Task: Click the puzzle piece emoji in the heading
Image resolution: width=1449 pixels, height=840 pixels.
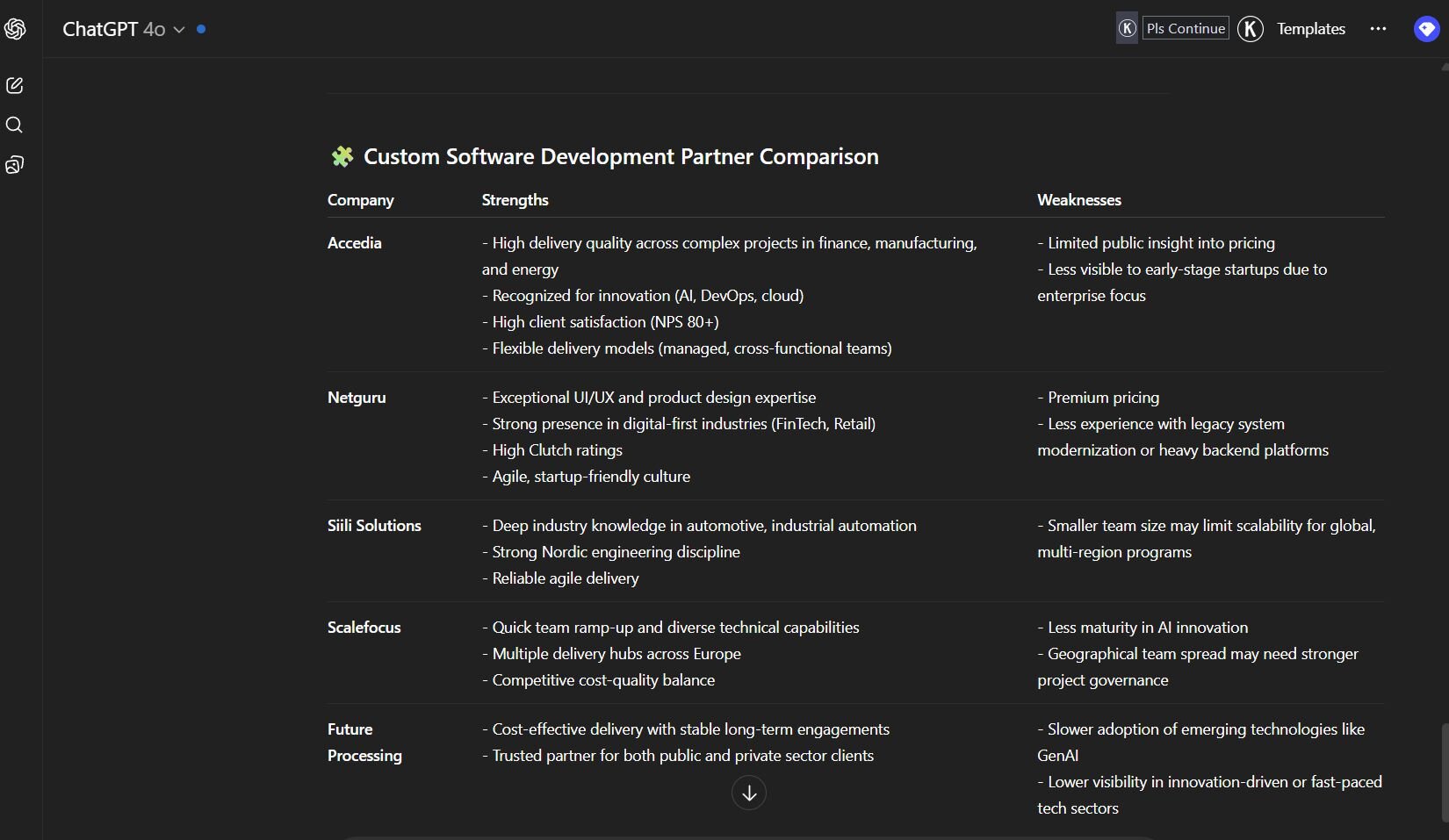Action: point(342,156)
